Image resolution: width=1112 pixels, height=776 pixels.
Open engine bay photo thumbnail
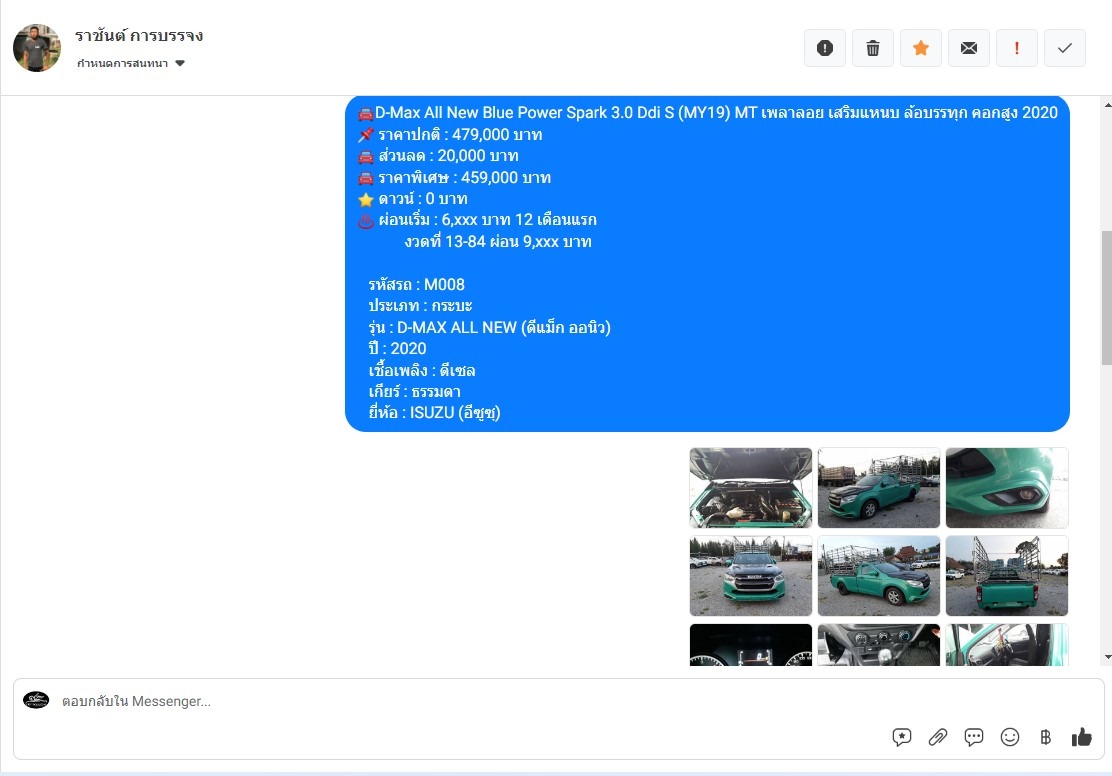750,488
